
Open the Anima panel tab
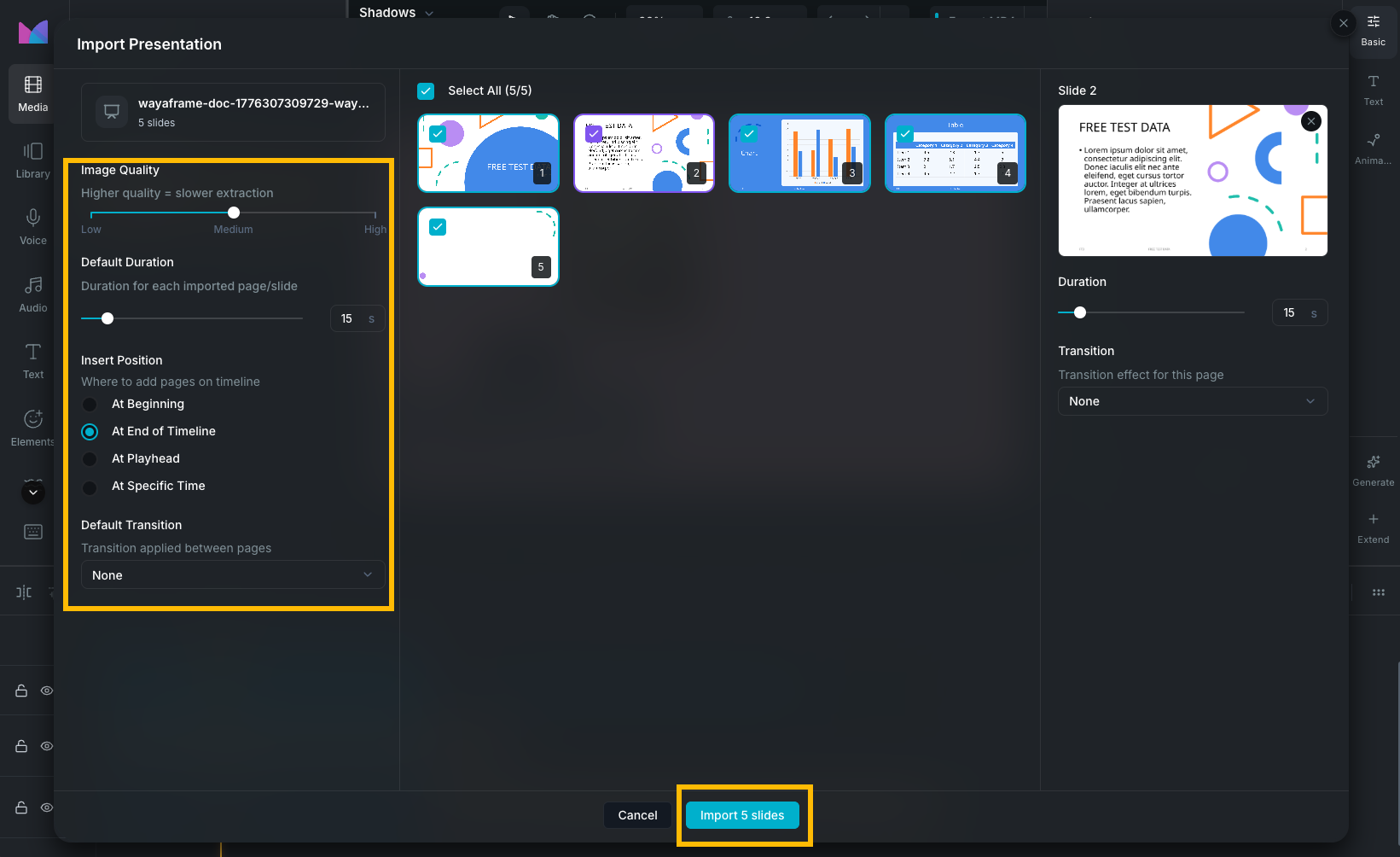(1373, 147)
